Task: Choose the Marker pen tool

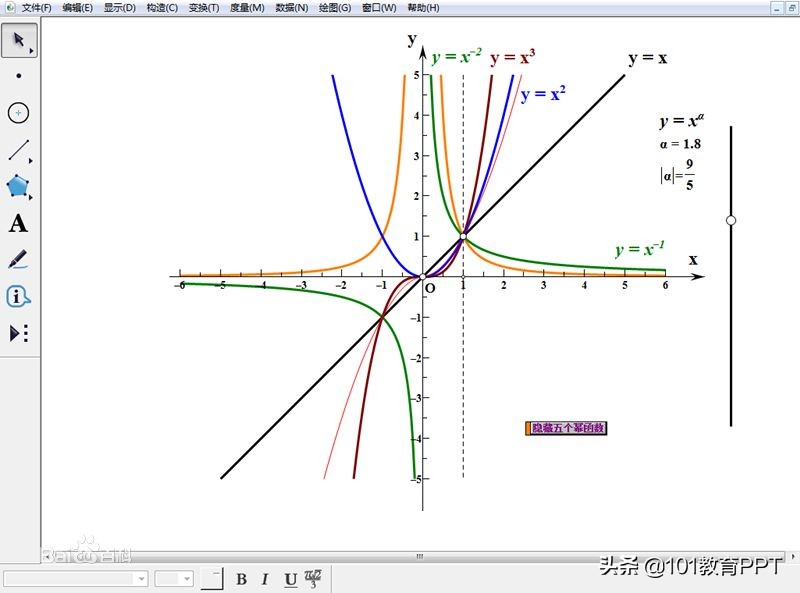Action: click(x=18, y=259)
